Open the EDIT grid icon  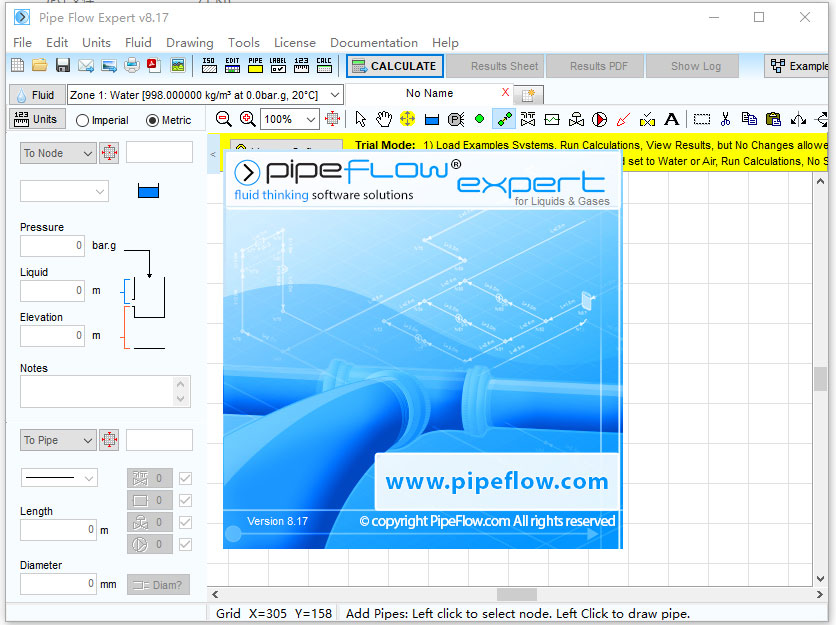pyautogui.click(x=232, y=66)
